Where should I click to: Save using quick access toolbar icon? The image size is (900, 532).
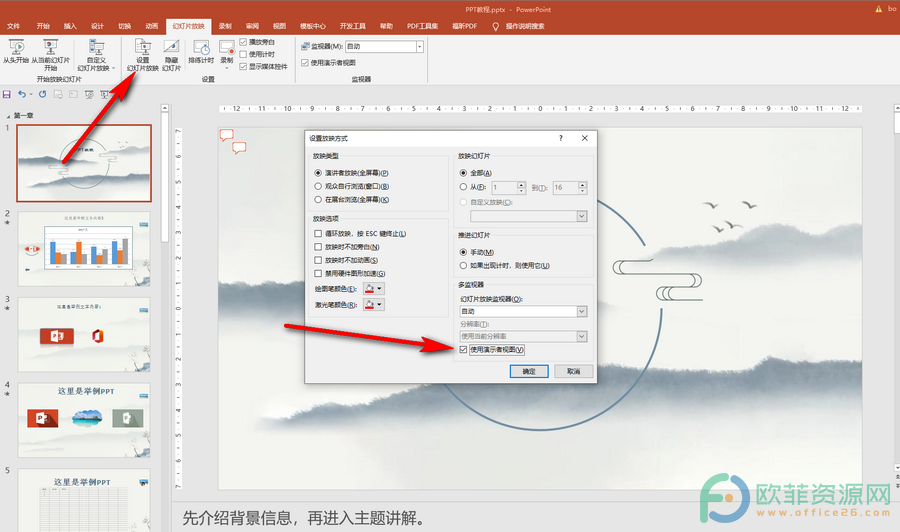tap(7, 94)
